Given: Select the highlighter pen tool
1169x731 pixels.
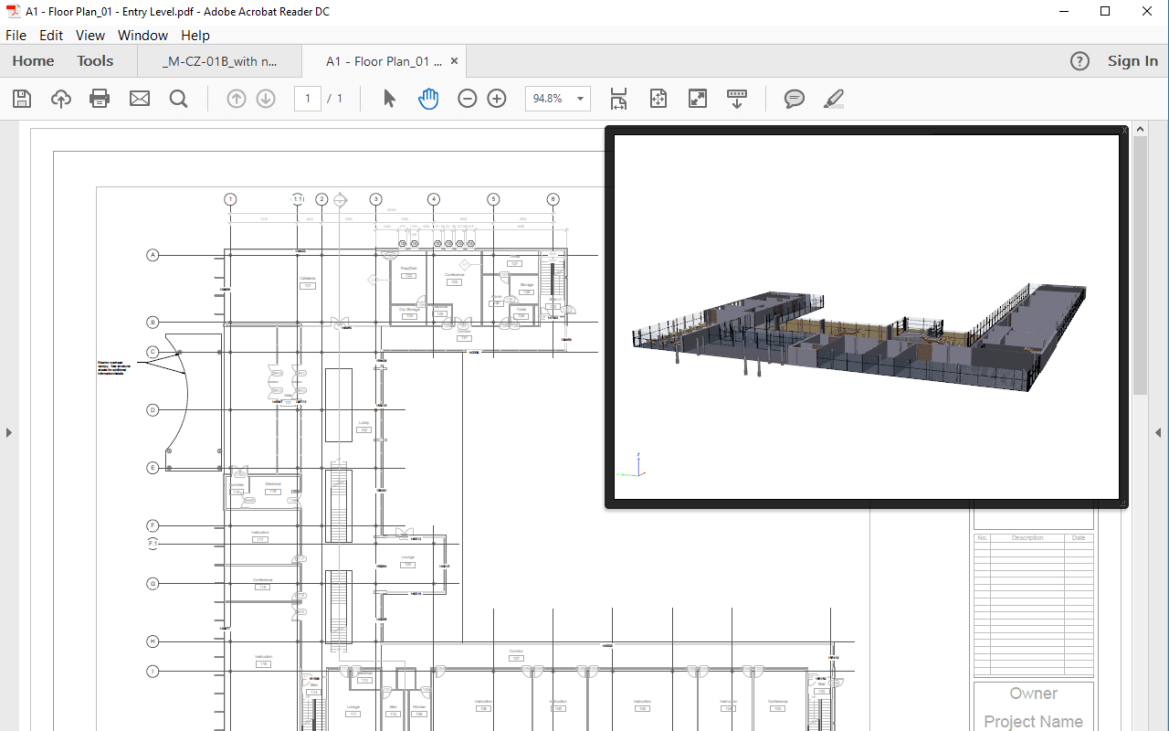Looking at the screenshot, I should tap(833, 99).
